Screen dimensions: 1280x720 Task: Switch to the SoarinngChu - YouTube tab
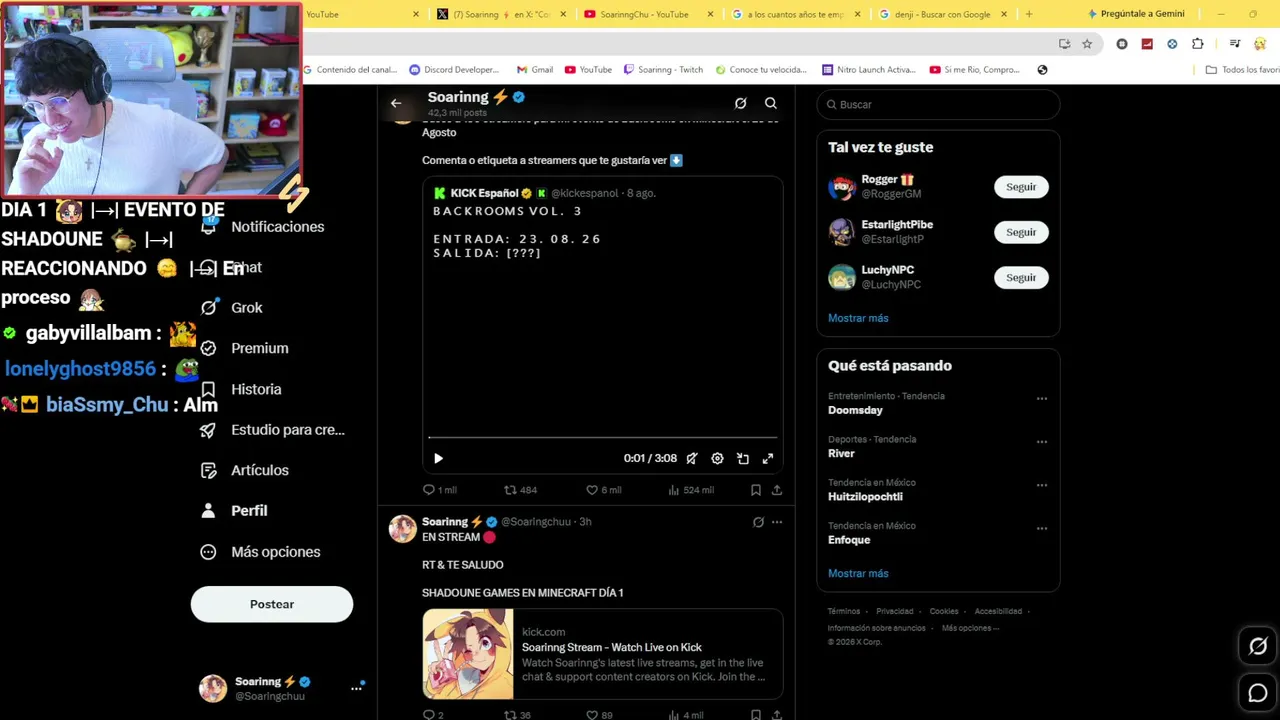tap(648, 14)
